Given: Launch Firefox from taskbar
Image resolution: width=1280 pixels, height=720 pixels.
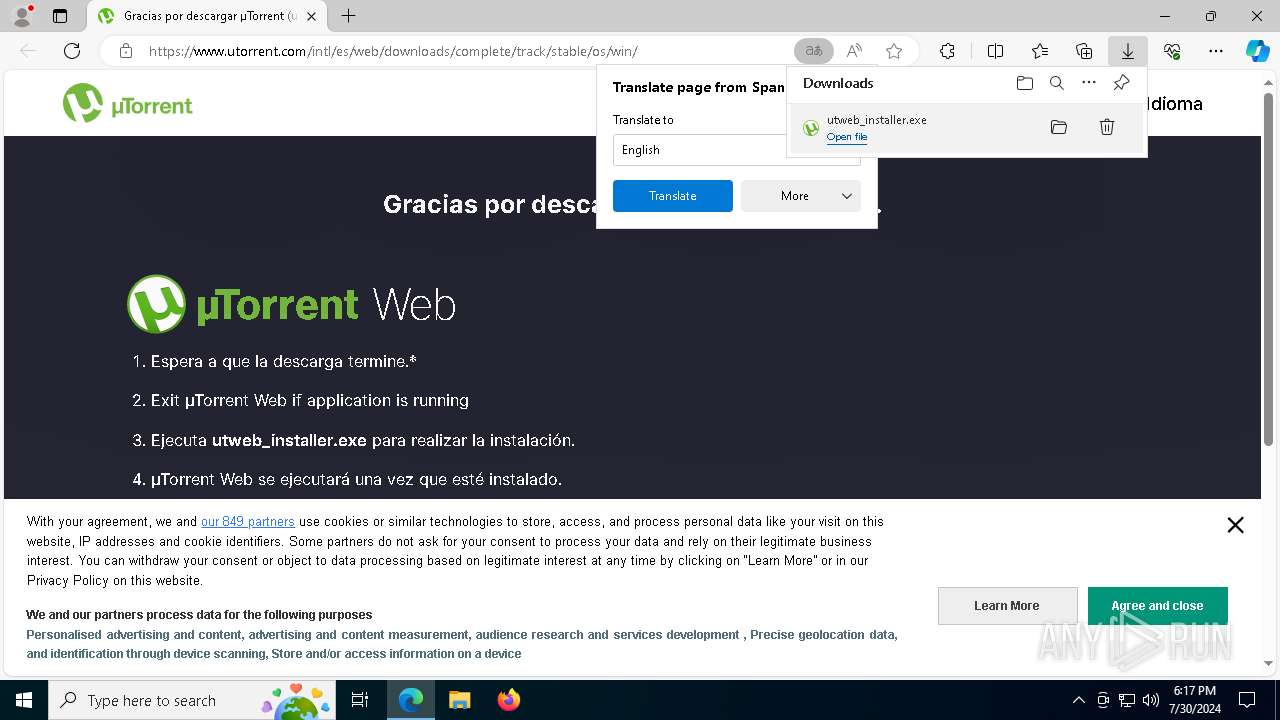Looking at the screenshot, I should tap(509, 700).
